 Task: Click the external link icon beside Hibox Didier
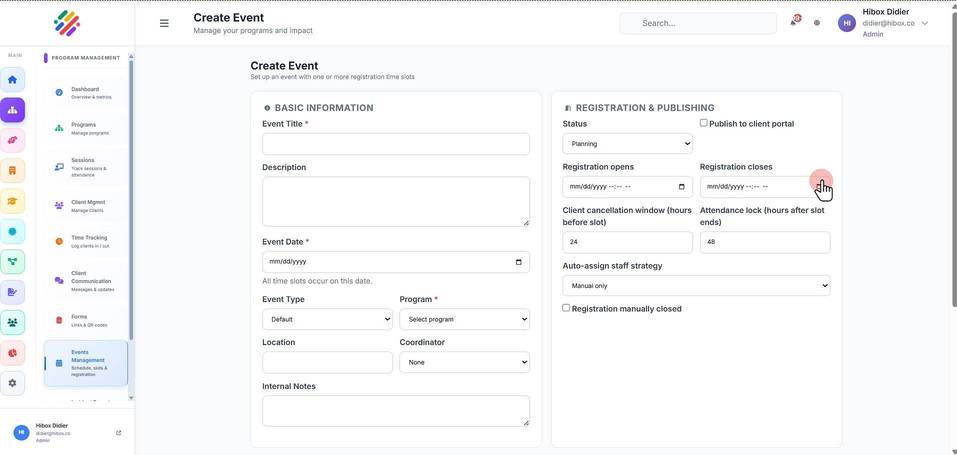[118, 432]
